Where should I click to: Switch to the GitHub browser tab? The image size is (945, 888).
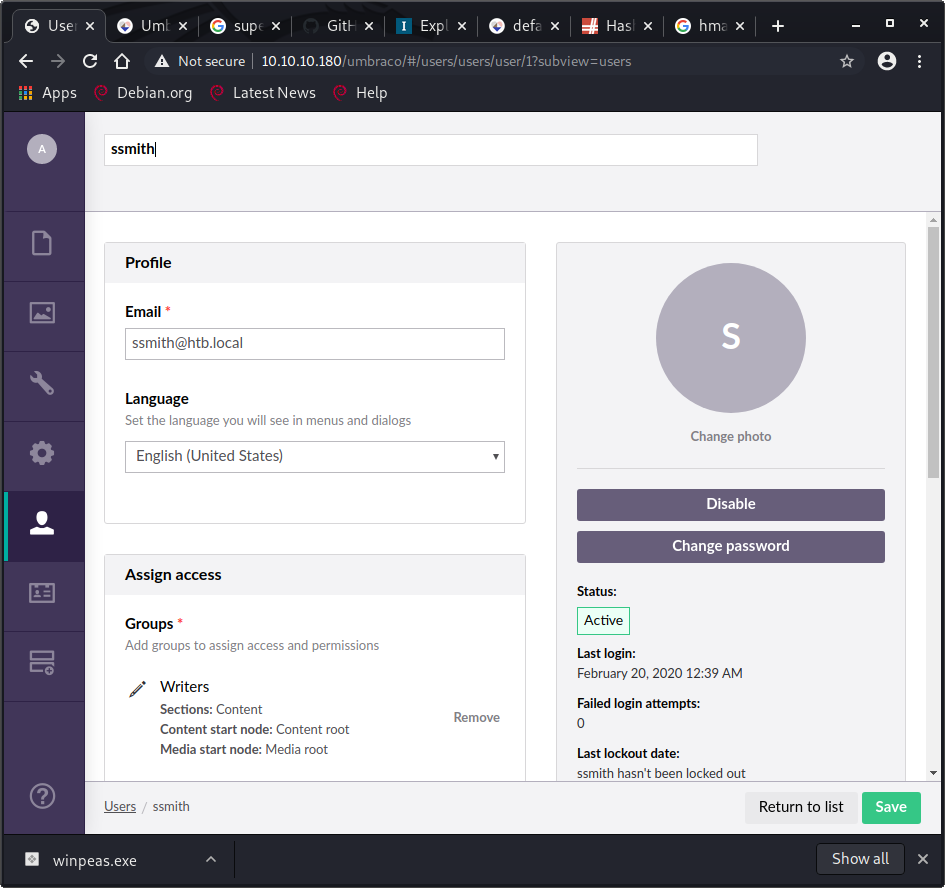pos(340,26)
